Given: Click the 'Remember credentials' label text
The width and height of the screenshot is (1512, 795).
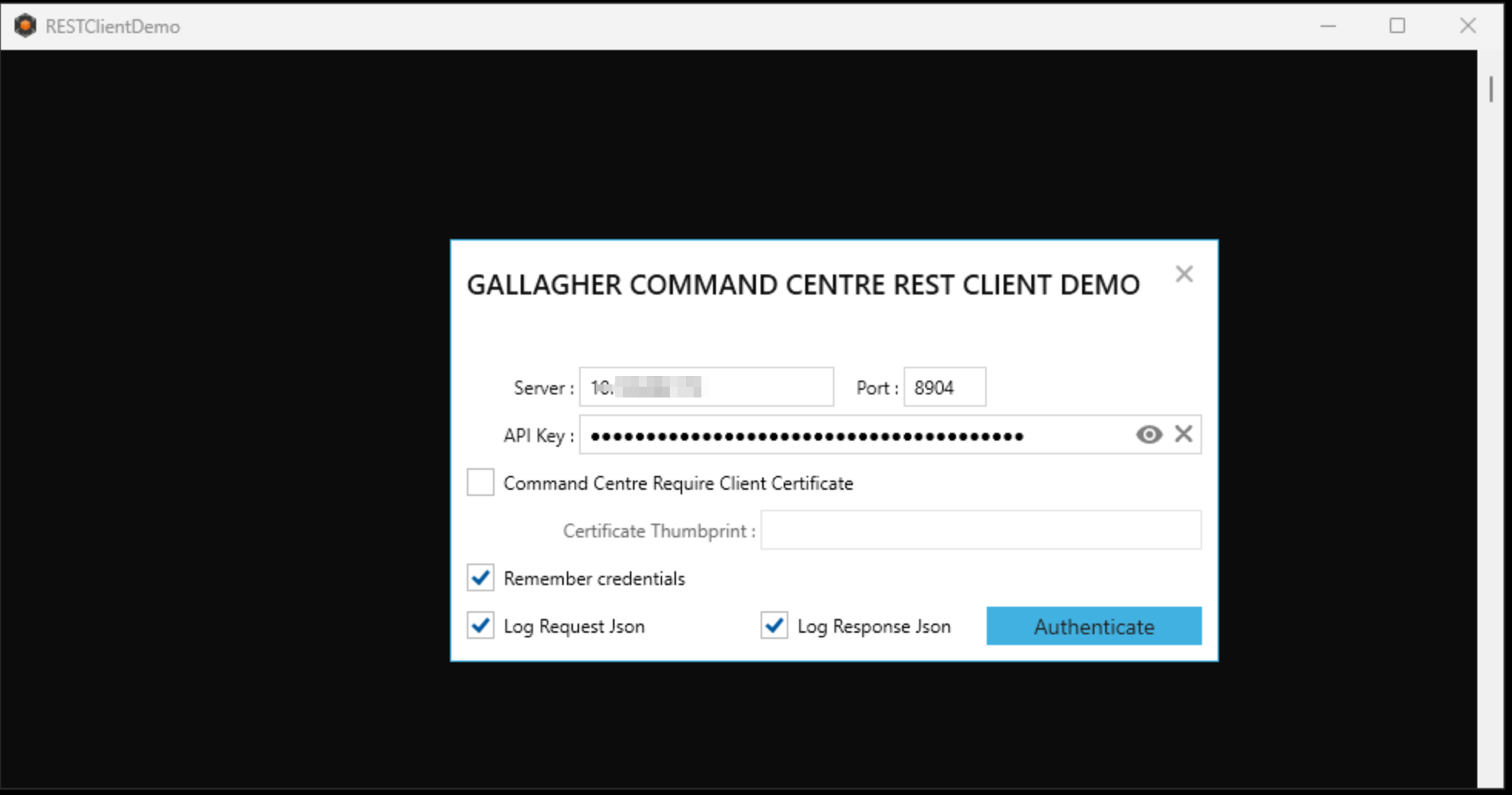Looking at the screenshot, I should click(594, 578).
